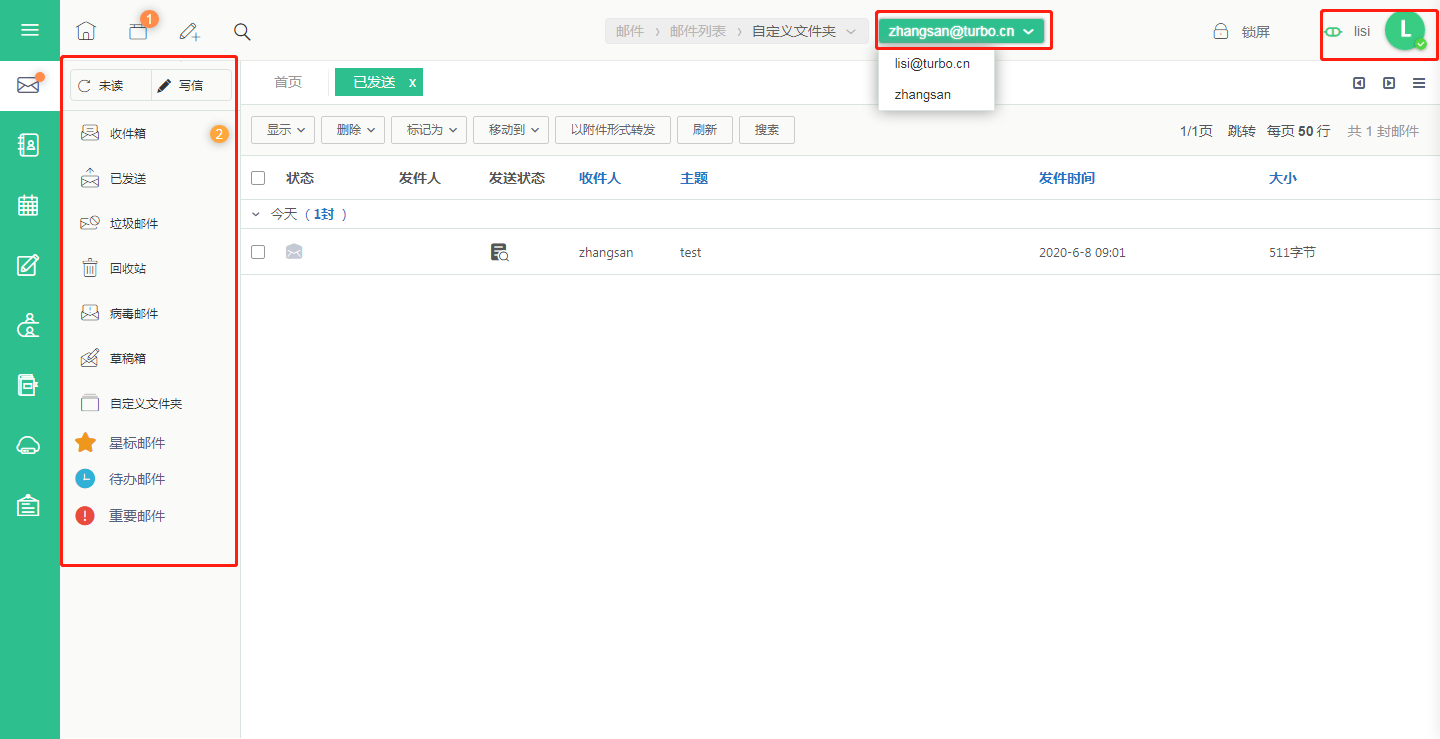Go to next tab arrow icon

tap(1389, 83)
